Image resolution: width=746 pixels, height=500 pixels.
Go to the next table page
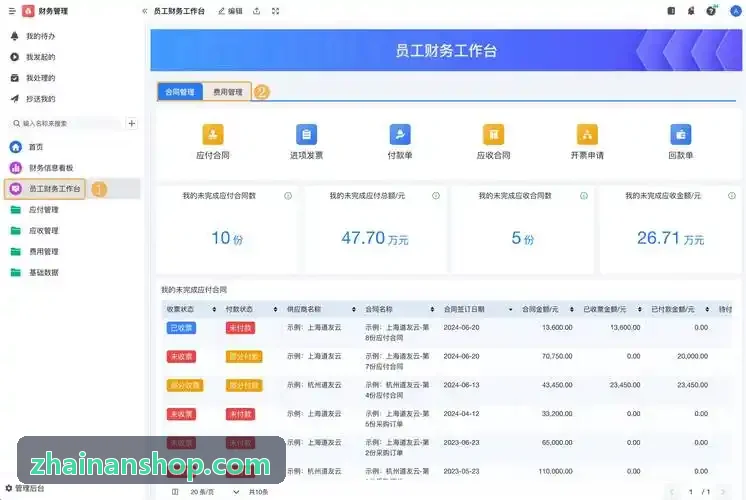[x=723, y=491]
